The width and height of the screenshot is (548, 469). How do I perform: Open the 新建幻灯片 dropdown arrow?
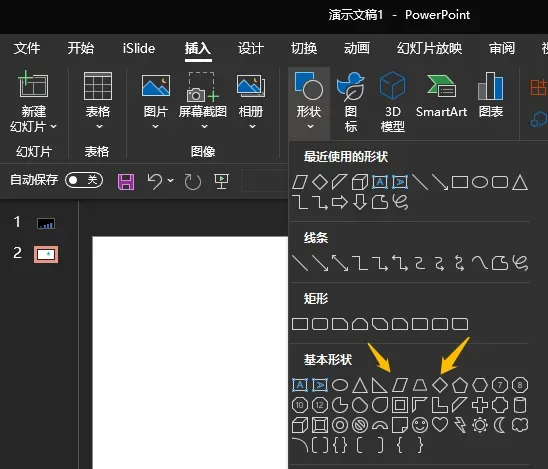pyautogui.click(x=53, y=127)
